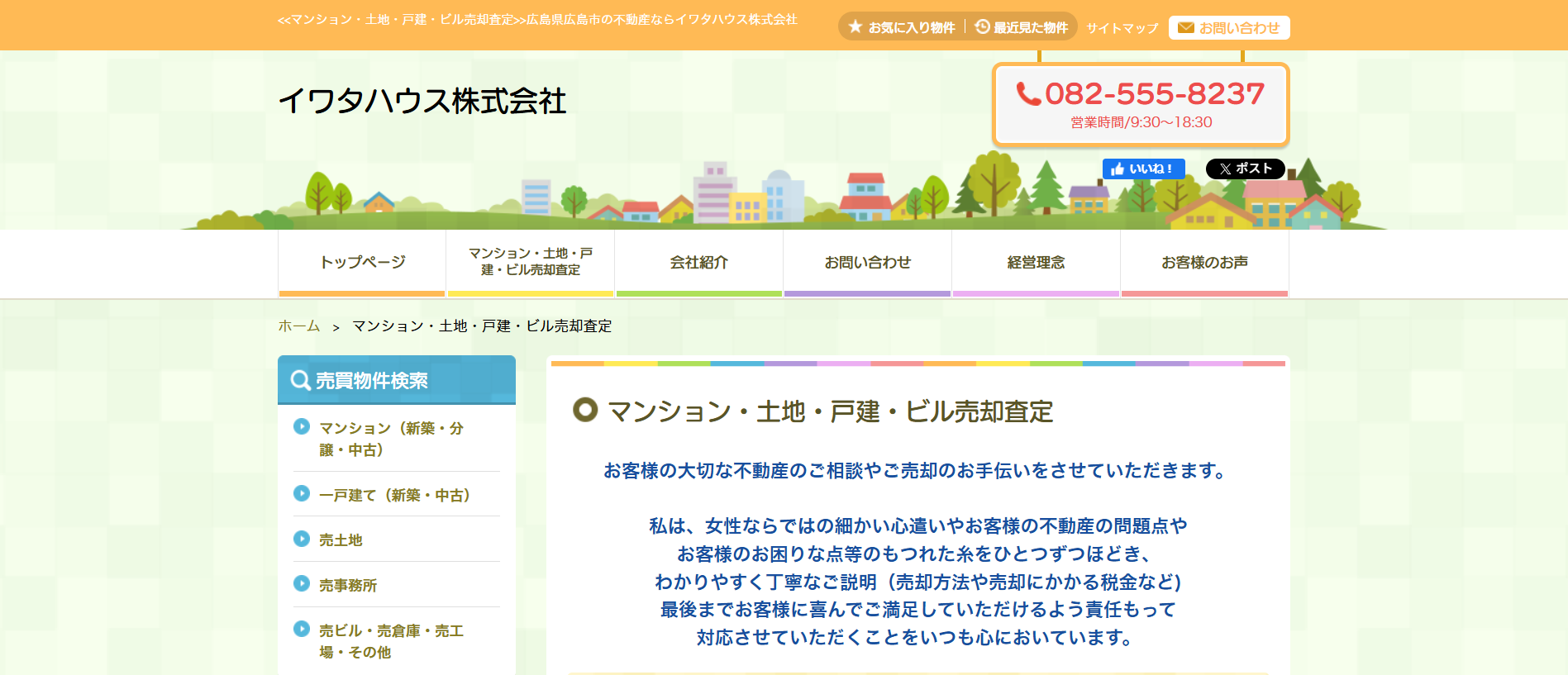Go to ホーム in the breadcrumb
1568x675 pixels.
click(299, 326)
